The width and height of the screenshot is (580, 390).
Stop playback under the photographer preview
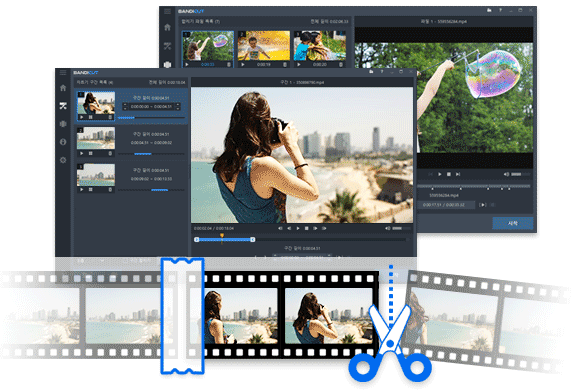point(307,229)
